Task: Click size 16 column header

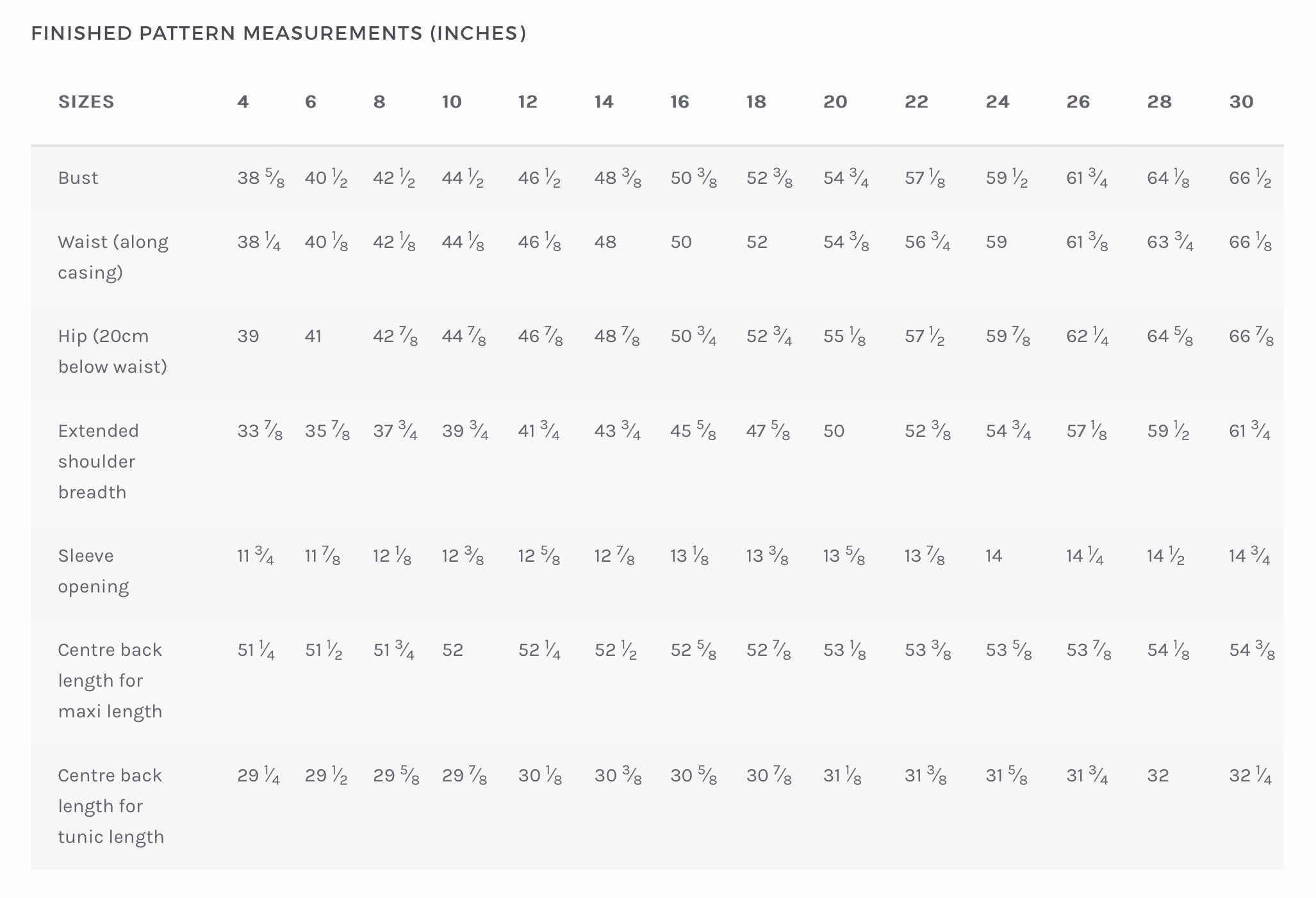Action: tap(679, 102)
